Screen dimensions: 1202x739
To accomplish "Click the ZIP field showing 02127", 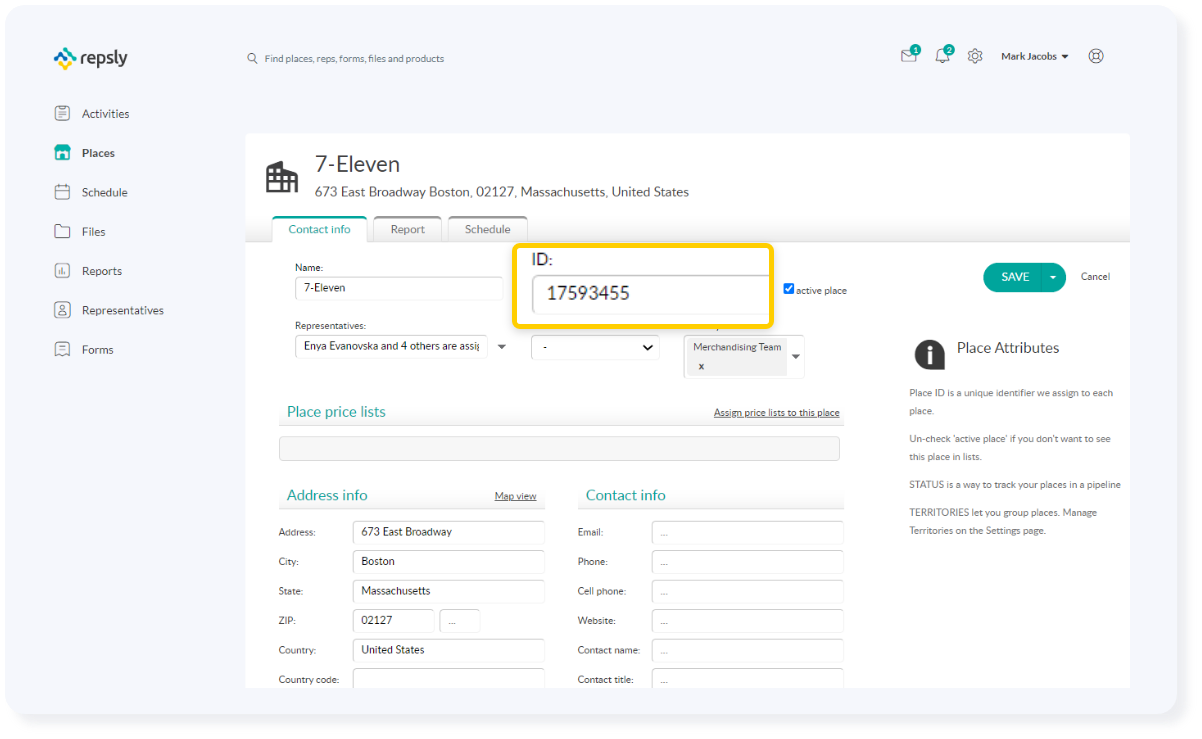I will [394, 621].
